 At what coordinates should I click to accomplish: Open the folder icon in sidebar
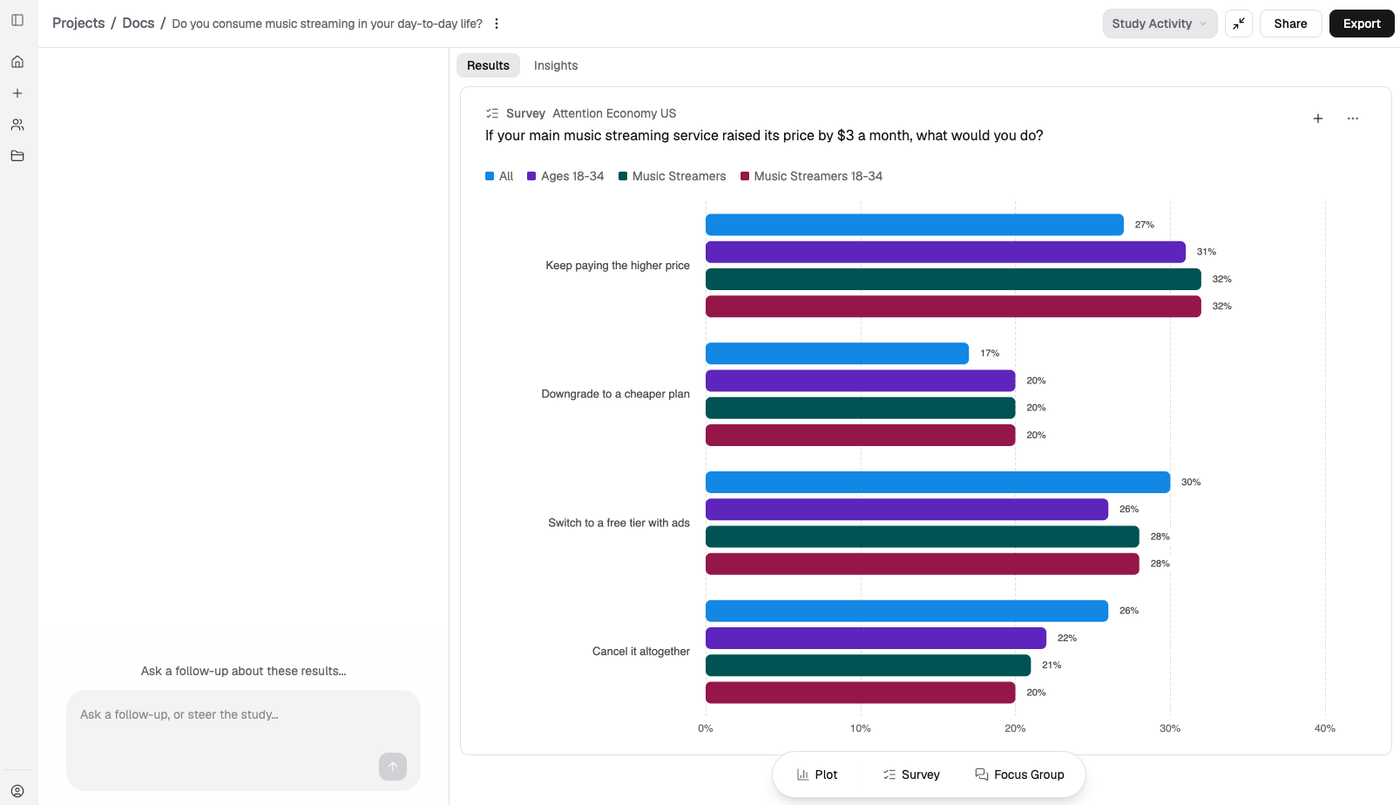pyautogui.click(x=17, y=156)
